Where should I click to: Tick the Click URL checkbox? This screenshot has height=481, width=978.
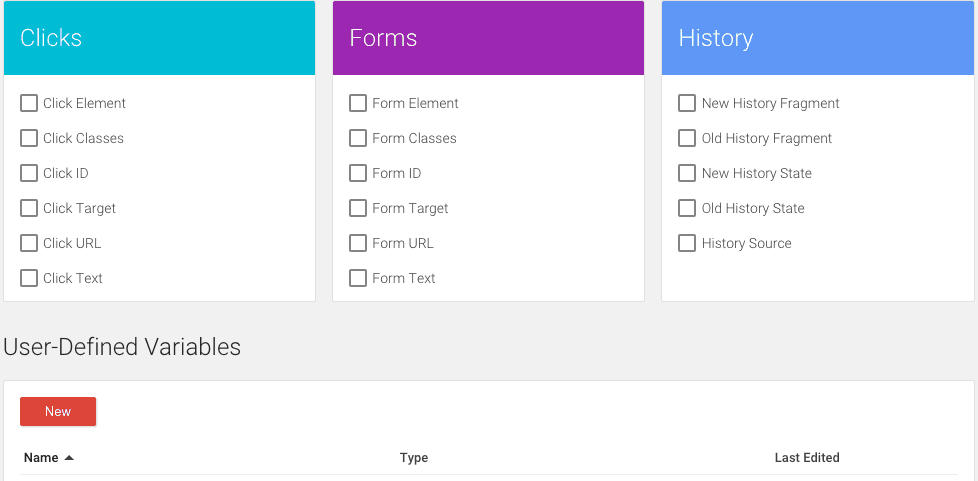click(29, 243)
